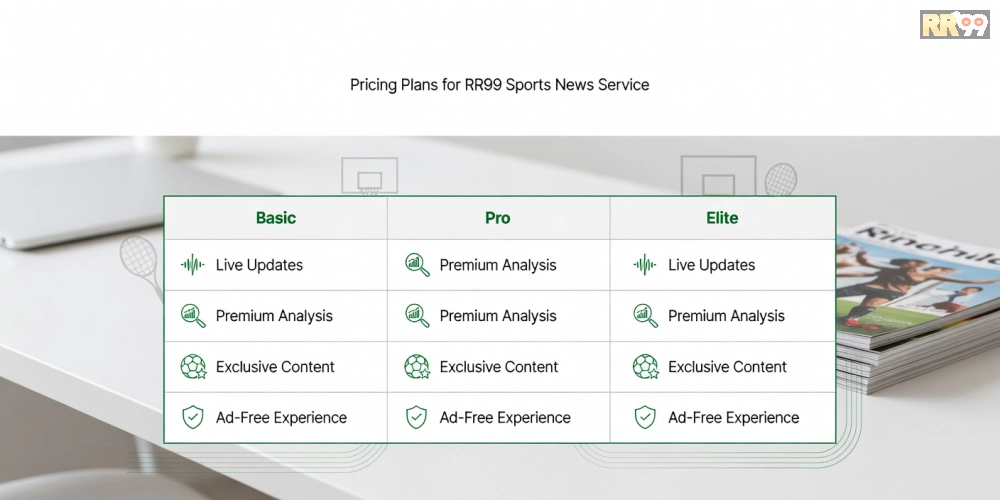Click first-row Premium Analysis text under Pro
Viewport: 1000px width, 500px height.
[x=498, y=265]
